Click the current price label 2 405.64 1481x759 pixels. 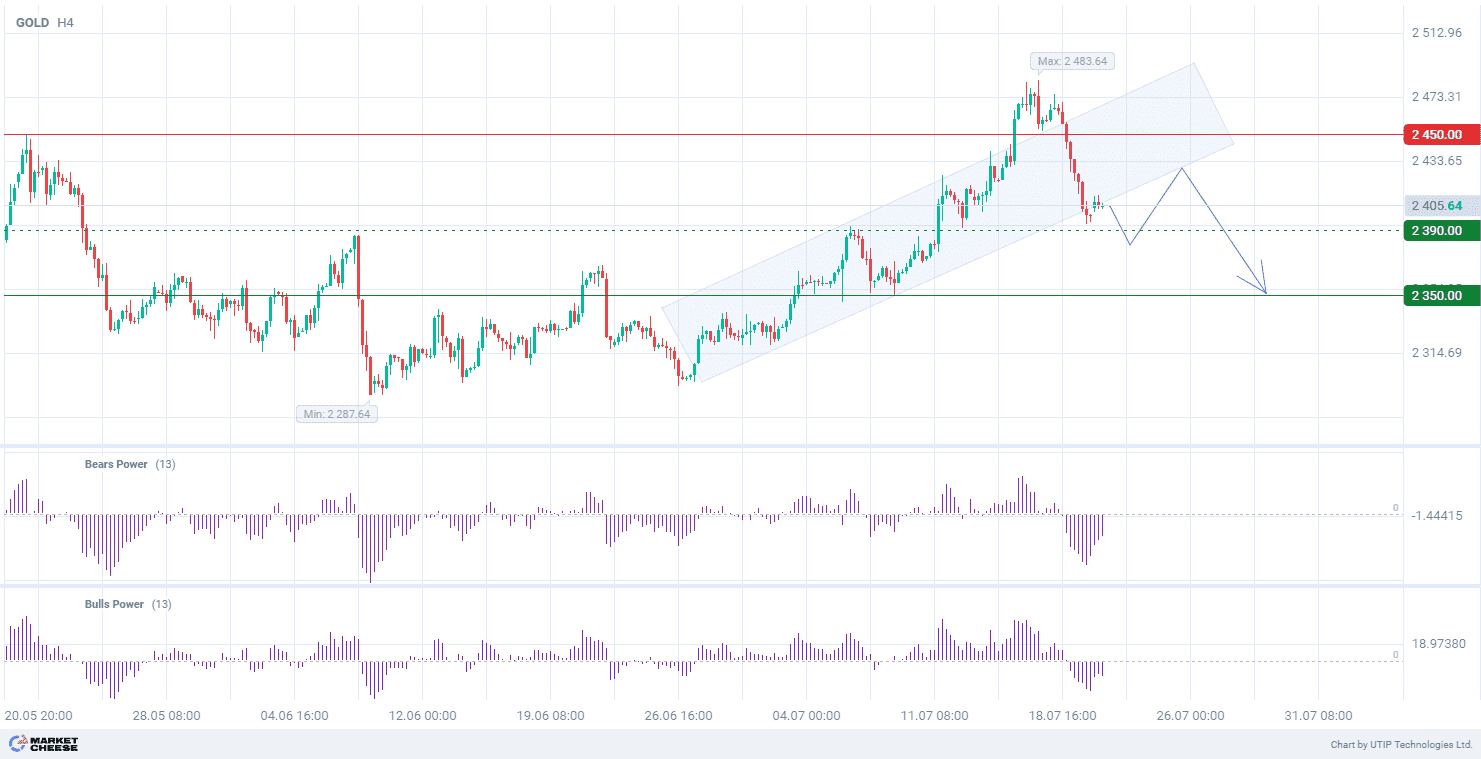[1441, 206]
